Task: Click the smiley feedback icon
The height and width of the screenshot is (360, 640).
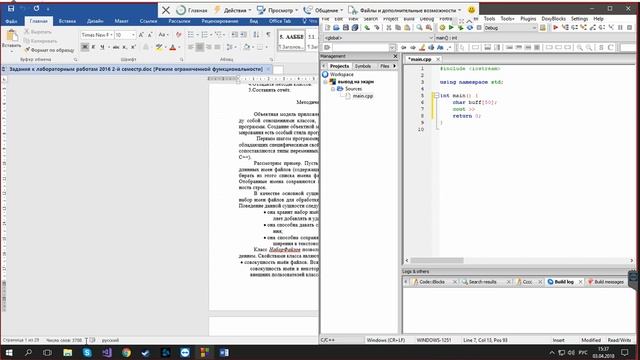Action: (x=471, y=10)
